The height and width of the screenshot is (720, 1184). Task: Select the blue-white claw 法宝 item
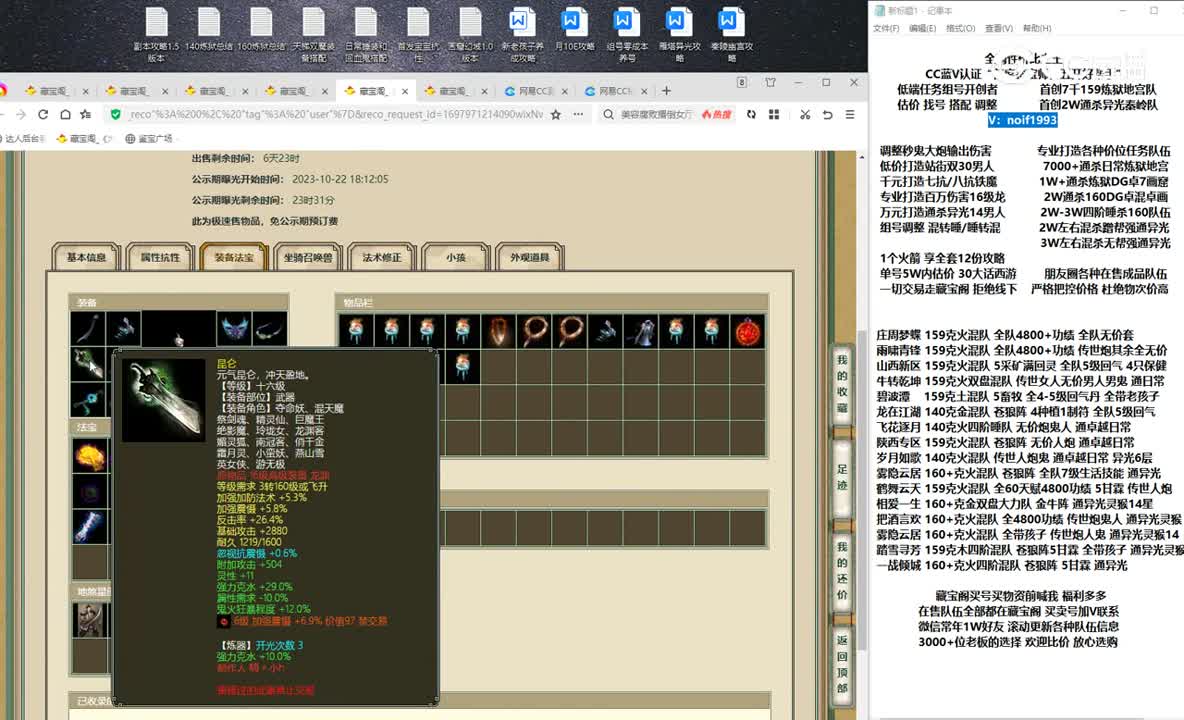[x=89, y=526]
